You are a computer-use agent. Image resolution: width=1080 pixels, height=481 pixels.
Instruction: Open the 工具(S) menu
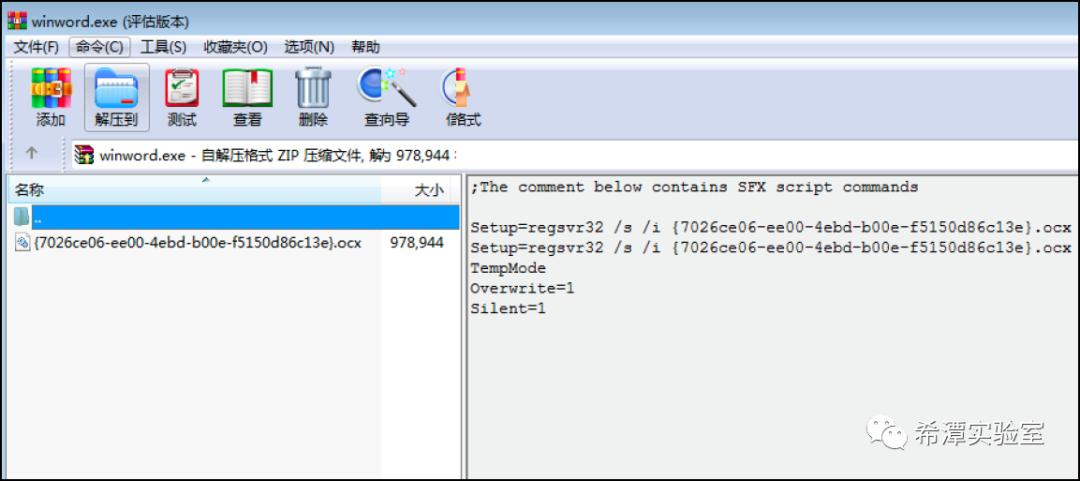163,47
